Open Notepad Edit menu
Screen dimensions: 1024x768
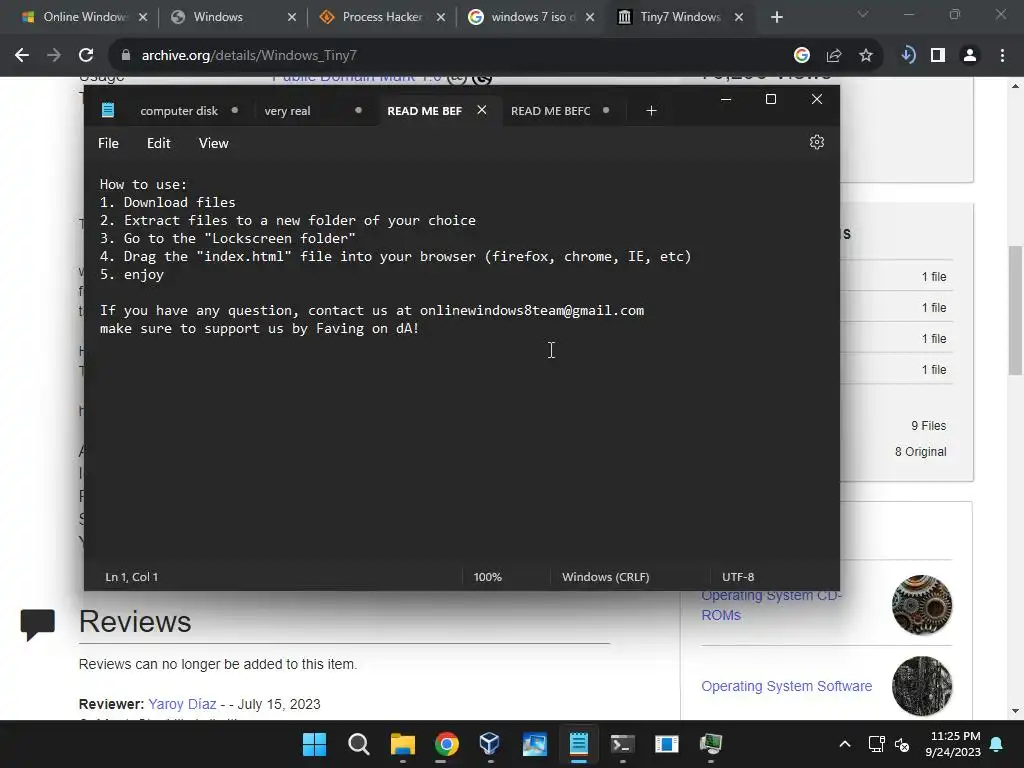159,143
